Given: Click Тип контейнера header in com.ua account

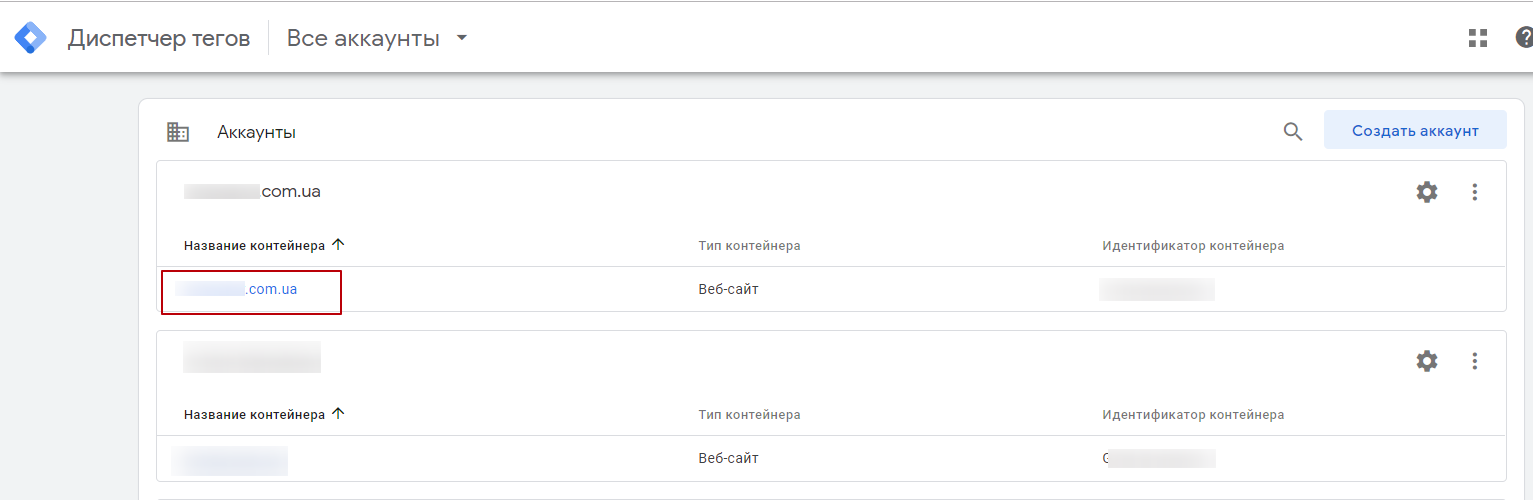Looking at the screenshot, I should click(x=749, y=245).
